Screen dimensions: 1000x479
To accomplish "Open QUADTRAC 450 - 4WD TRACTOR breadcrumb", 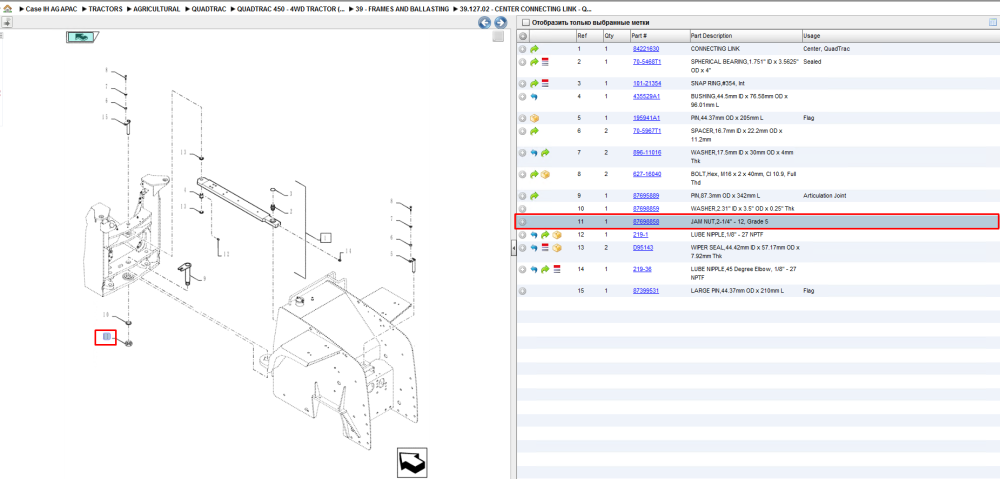I will tap(291, 10).
